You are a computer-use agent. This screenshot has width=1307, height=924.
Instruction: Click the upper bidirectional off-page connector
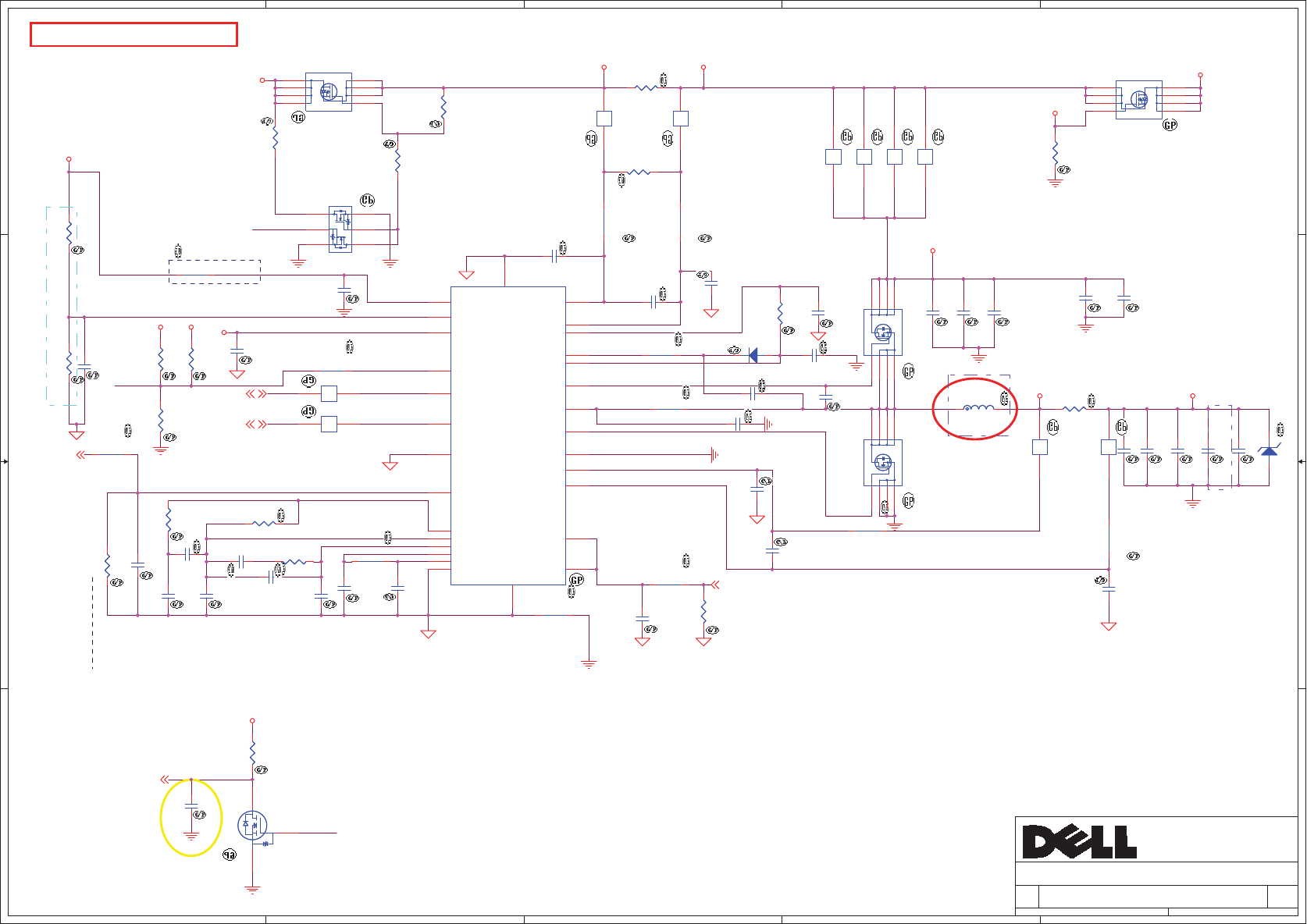coord(256,394)
